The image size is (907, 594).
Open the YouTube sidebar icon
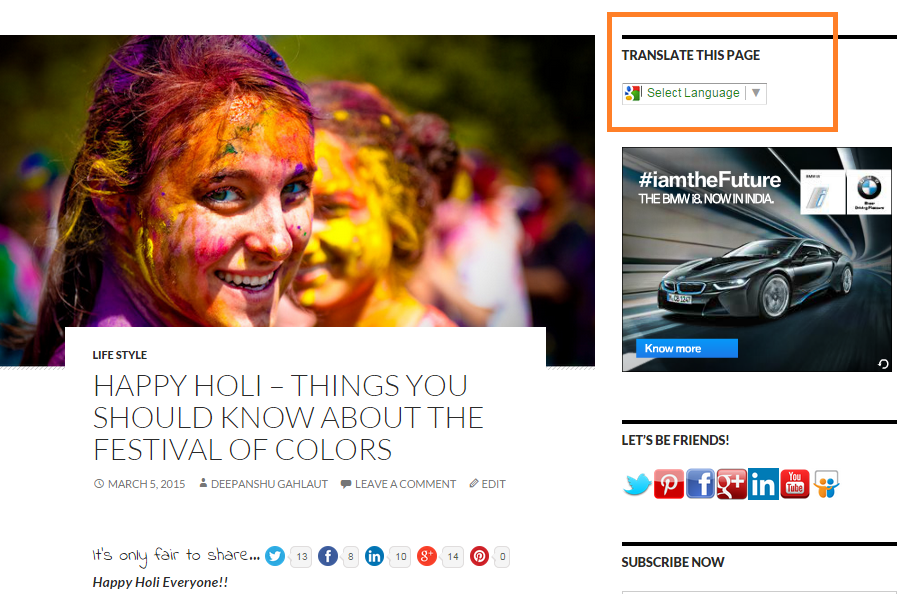tap(795, 484)
